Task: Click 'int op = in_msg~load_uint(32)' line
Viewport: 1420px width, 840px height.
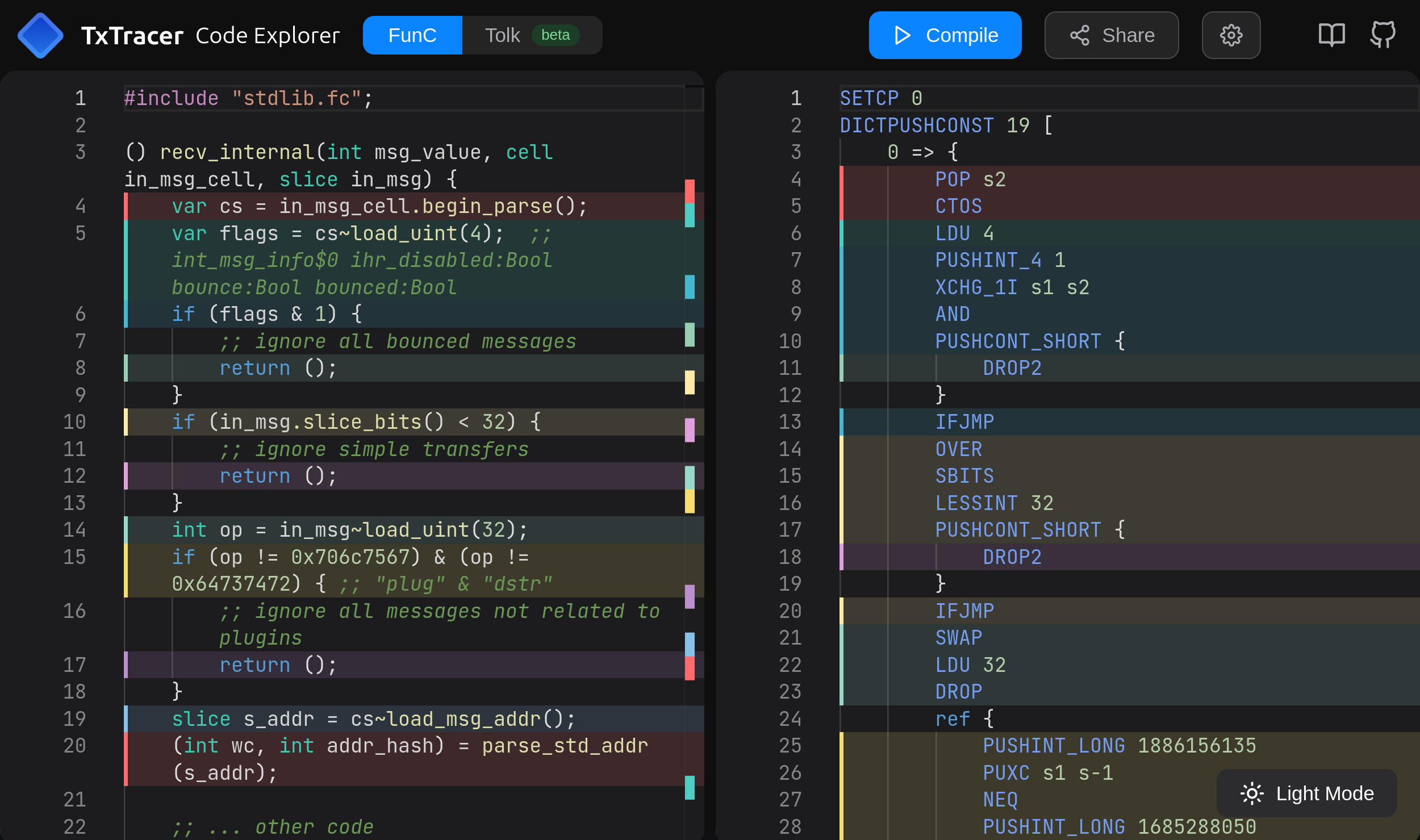Action: click(x=349, y=530)
